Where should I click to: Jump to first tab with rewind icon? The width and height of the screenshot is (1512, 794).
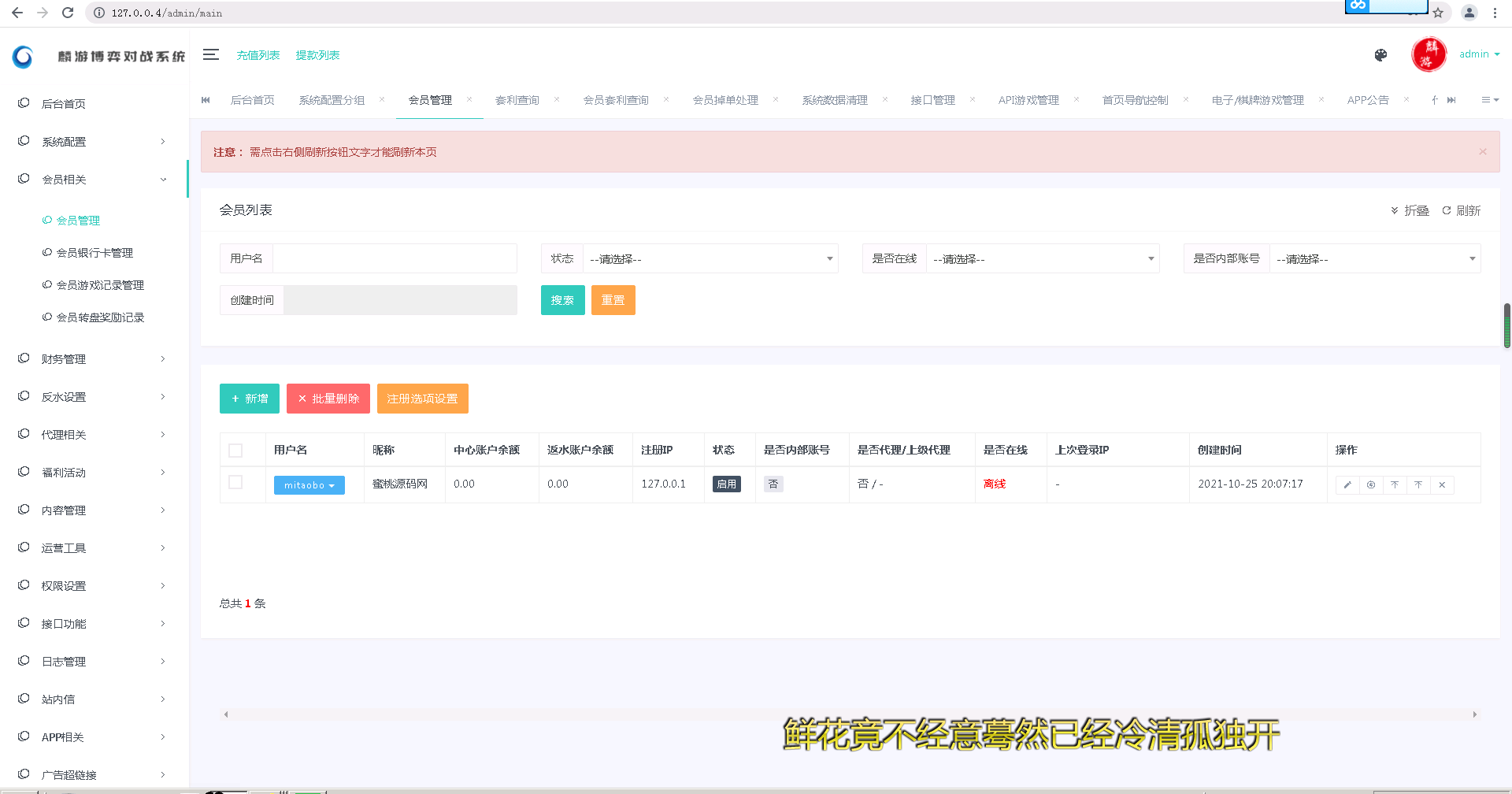click(x=206, y=100)
